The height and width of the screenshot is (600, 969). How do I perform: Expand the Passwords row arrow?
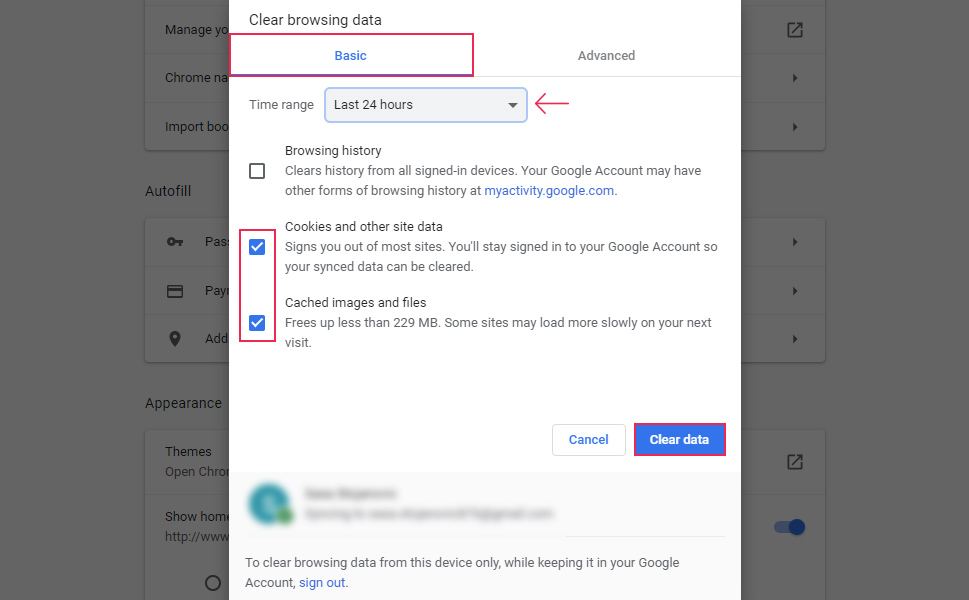point(795,242)
